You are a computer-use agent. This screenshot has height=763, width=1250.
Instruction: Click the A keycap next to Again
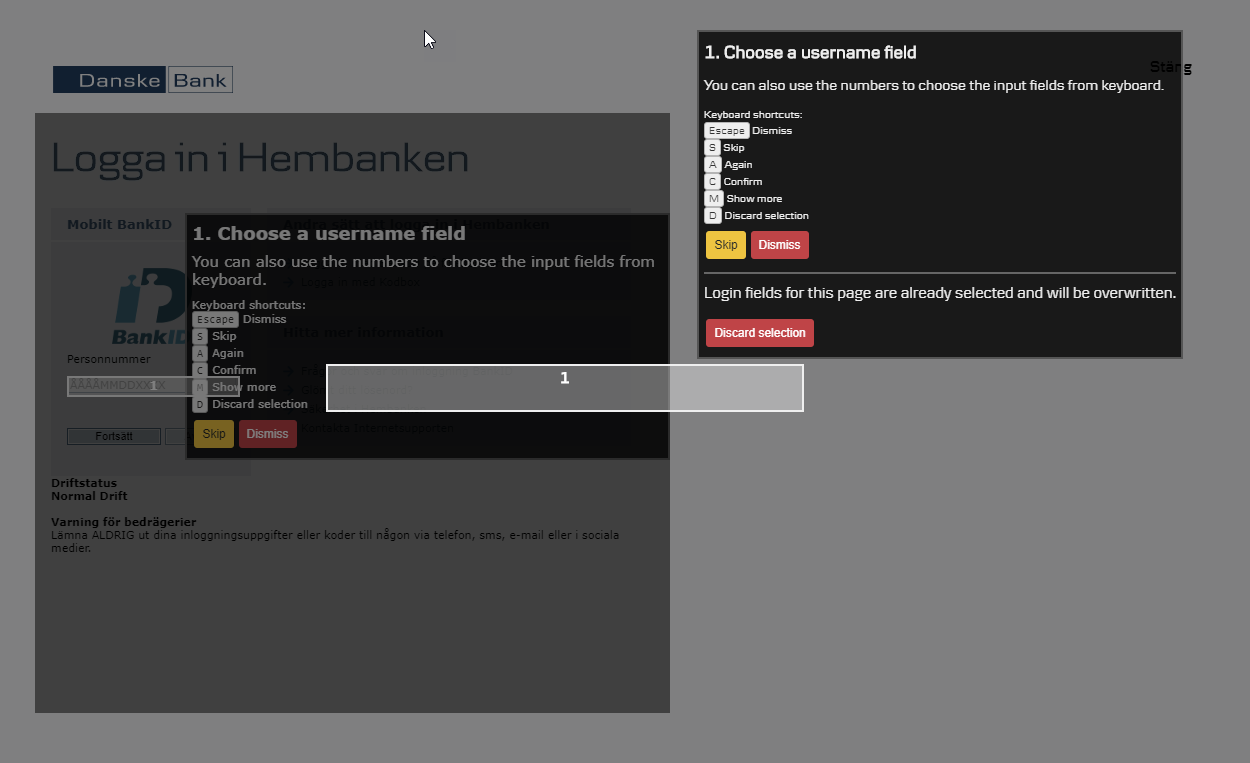click(710, 164)
